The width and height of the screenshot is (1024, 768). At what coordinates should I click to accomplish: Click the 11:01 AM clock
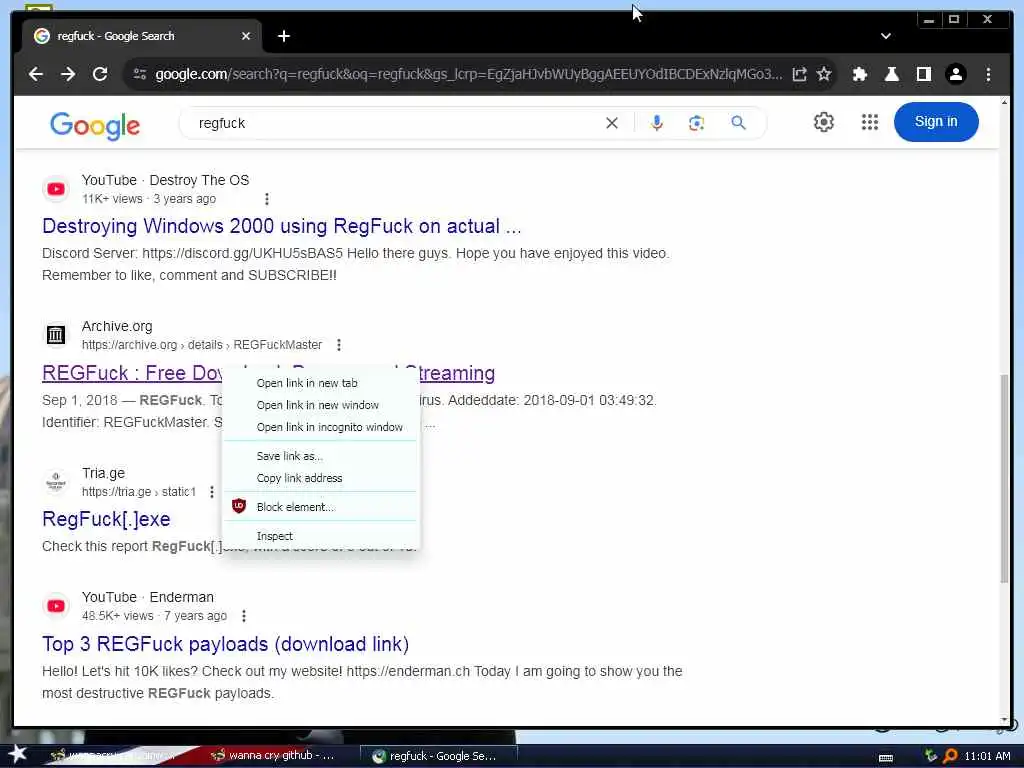point(987,756)
